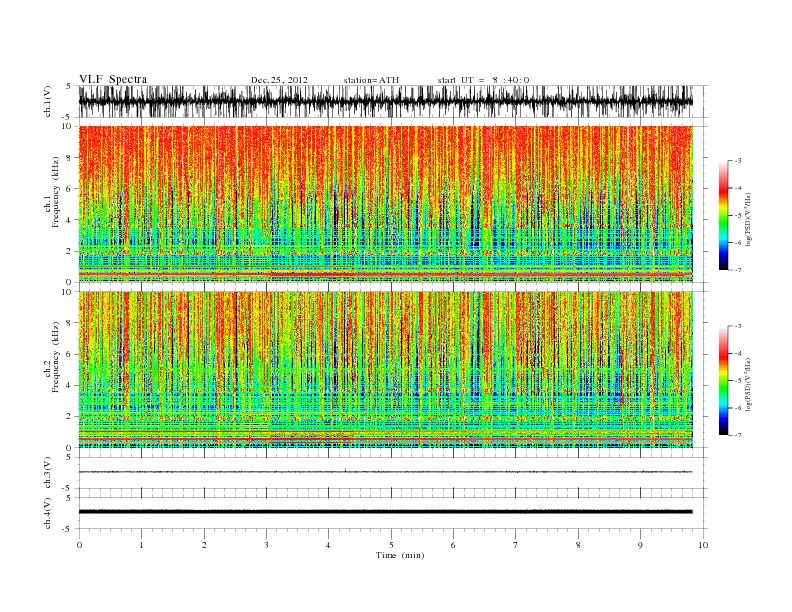Click the ch.2 spectrogram color bar
Viewport: 792px width, 612px height.
tap(723, 380)
